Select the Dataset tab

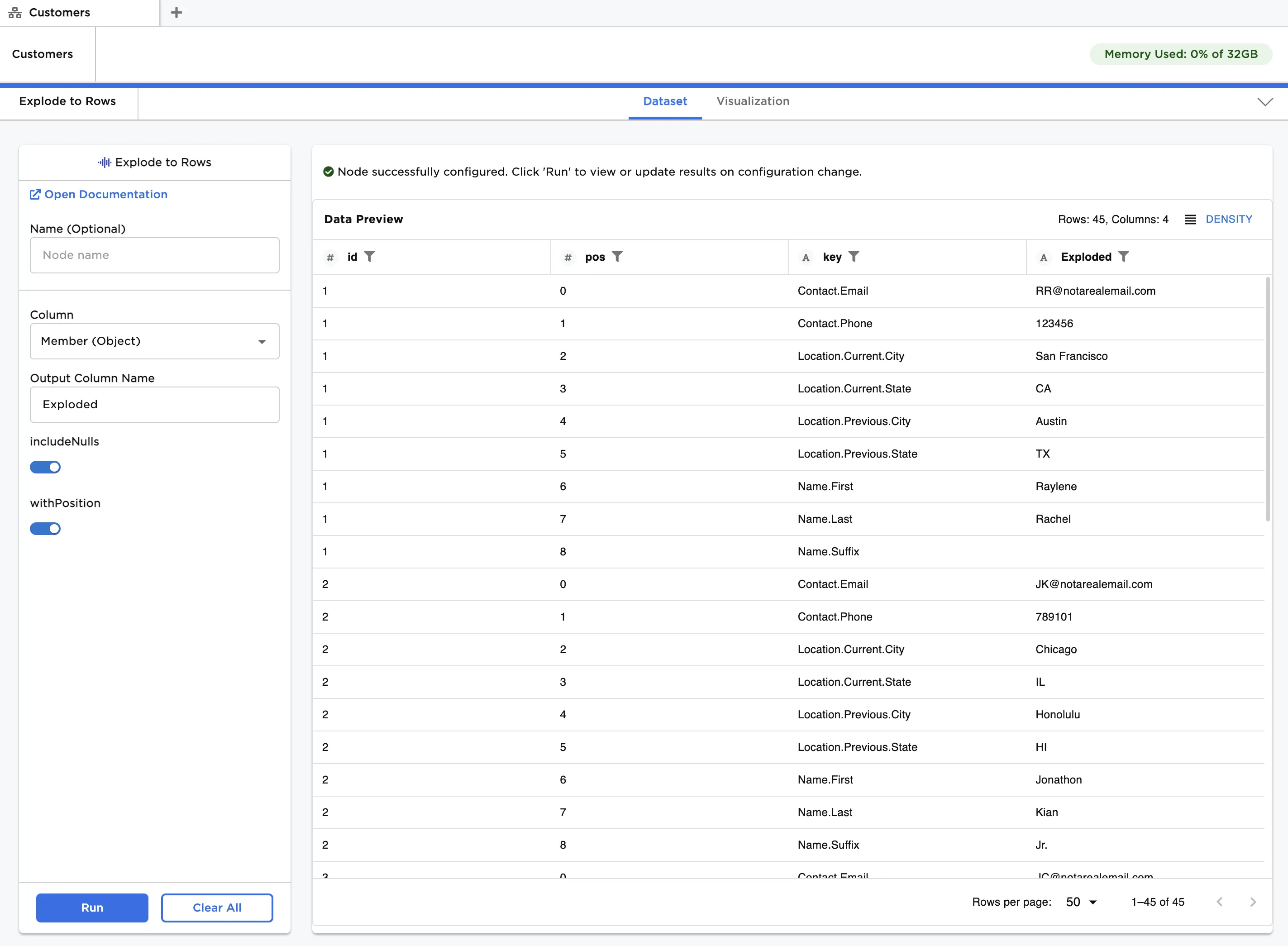[665, 101]
